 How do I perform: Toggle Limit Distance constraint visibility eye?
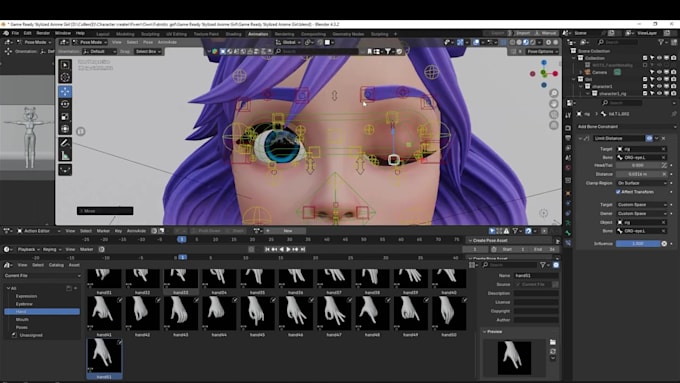(x=649, y=138)
